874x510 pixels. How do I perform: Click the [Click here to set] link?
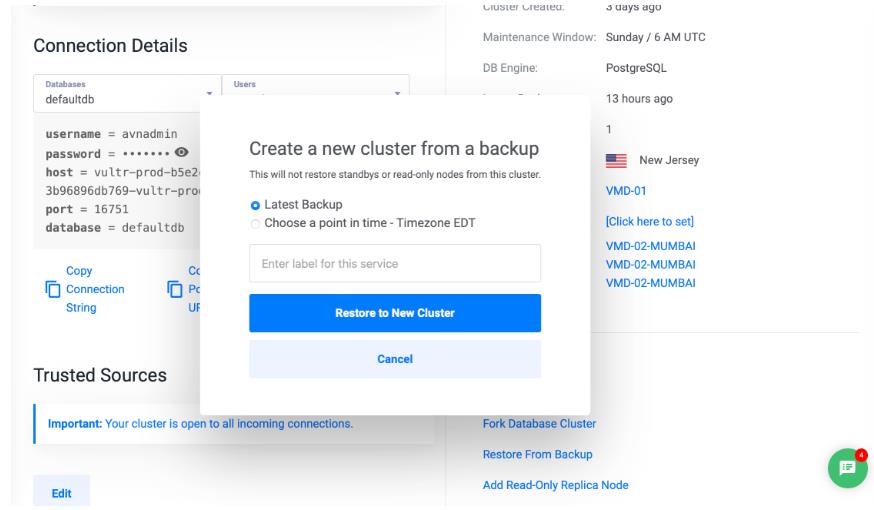tap(650, 221)
